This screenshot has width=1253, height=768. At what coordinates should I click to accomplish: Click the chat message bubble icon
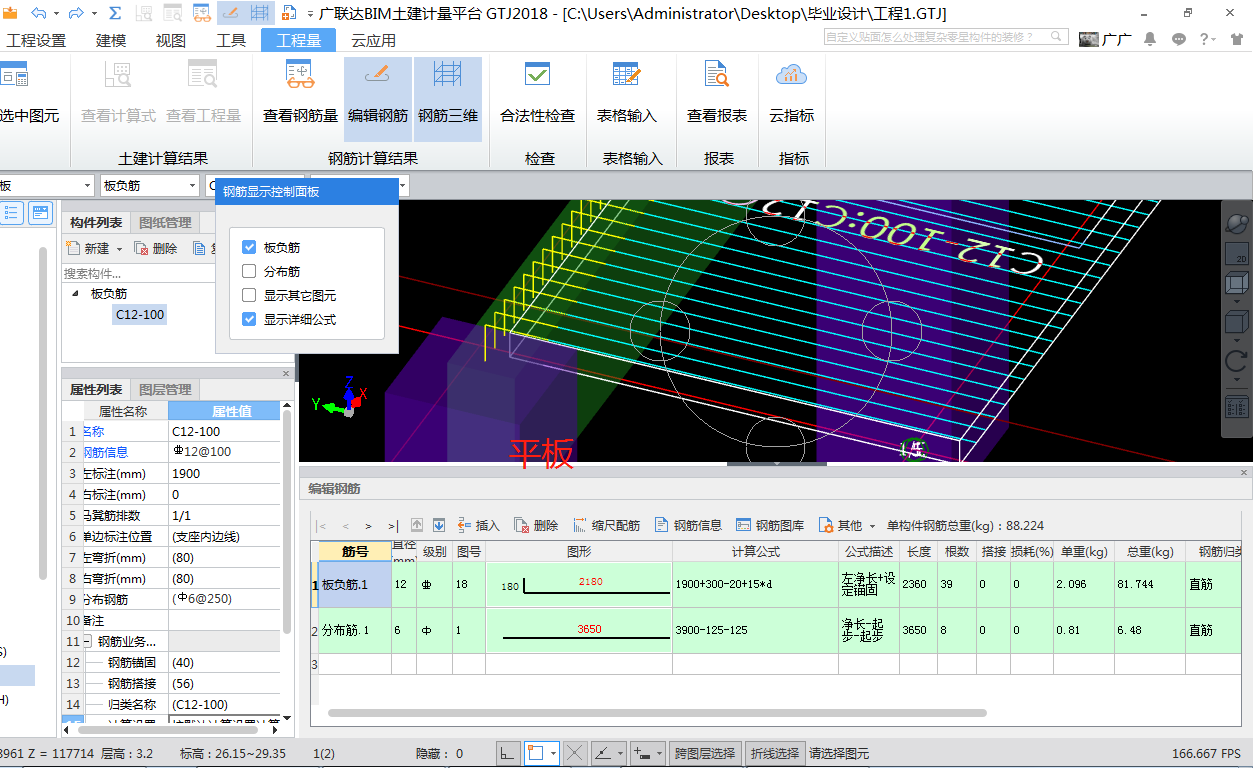[1178, 39]
